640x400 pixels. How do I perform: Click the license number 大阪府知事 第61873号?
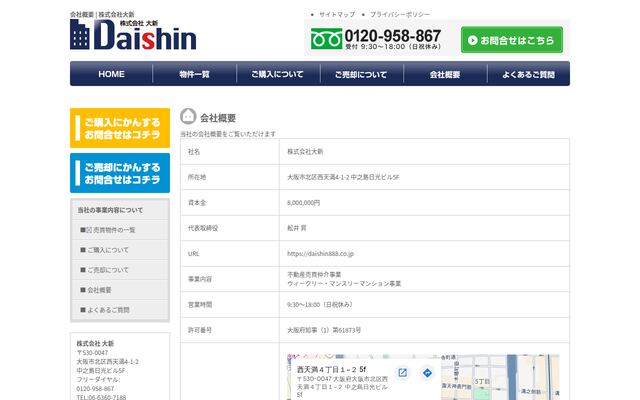pos(324,330)
